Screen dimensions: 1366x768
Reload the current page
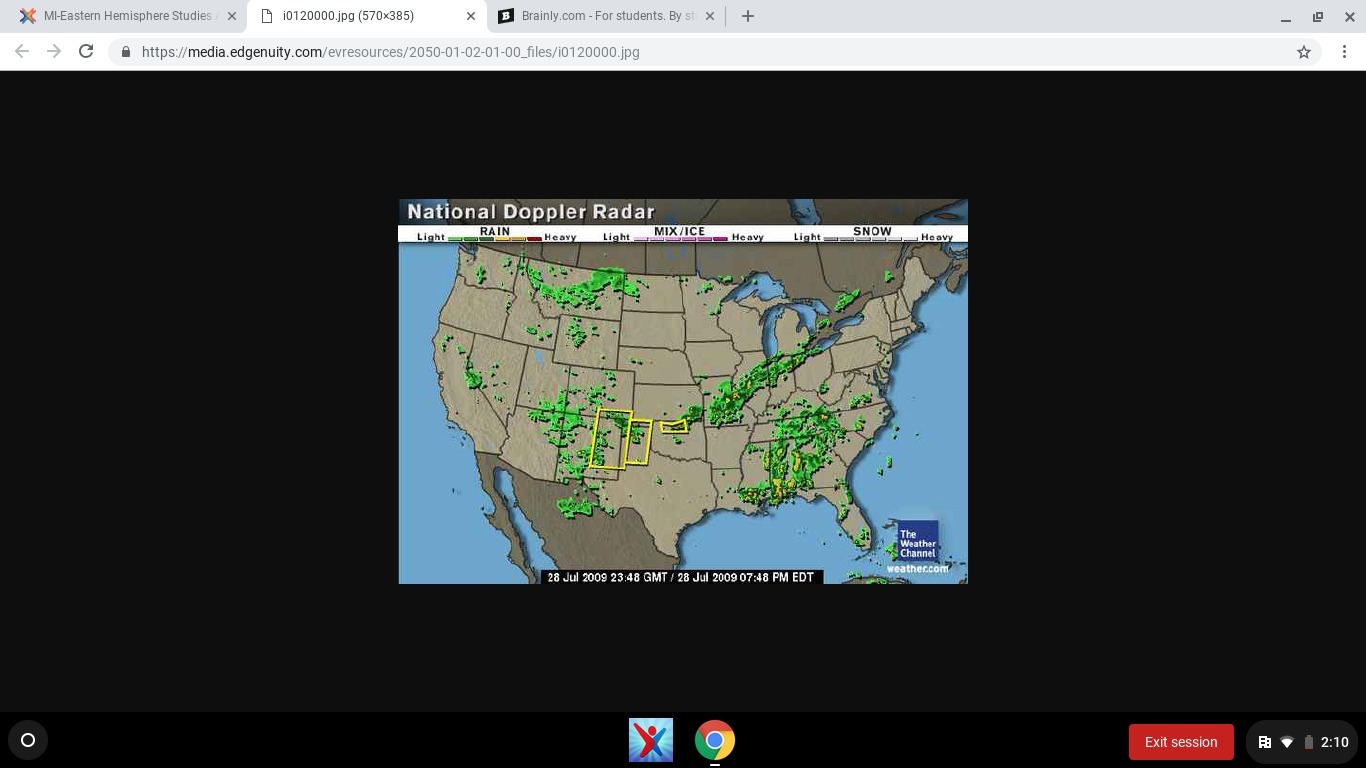(86, 52)
